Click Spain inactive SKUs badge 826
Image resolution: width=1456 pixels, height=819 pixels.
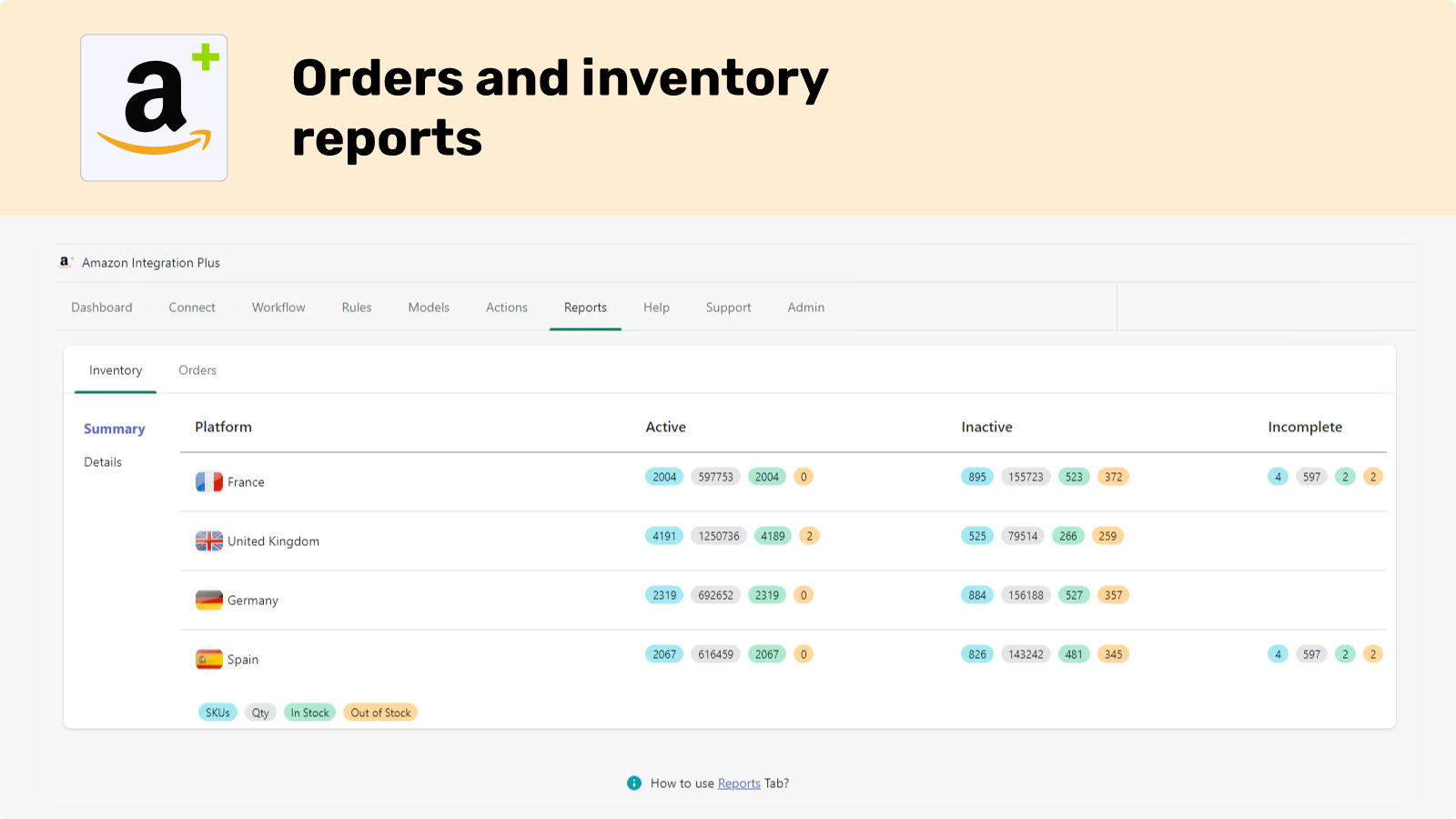pyautogui.click(x=977, y=654)
